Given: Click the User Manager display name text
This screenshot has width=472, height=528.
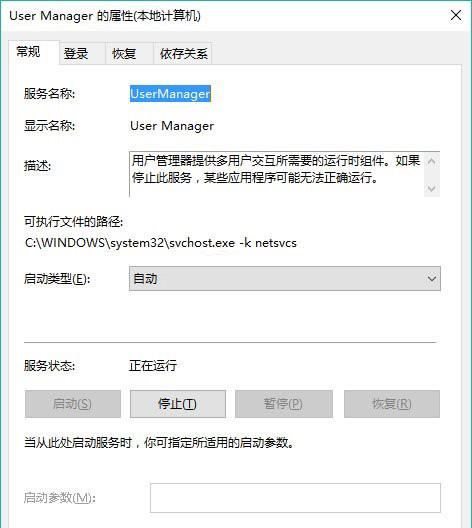Looking at the screenshot, I should click(x=172, y=126).
